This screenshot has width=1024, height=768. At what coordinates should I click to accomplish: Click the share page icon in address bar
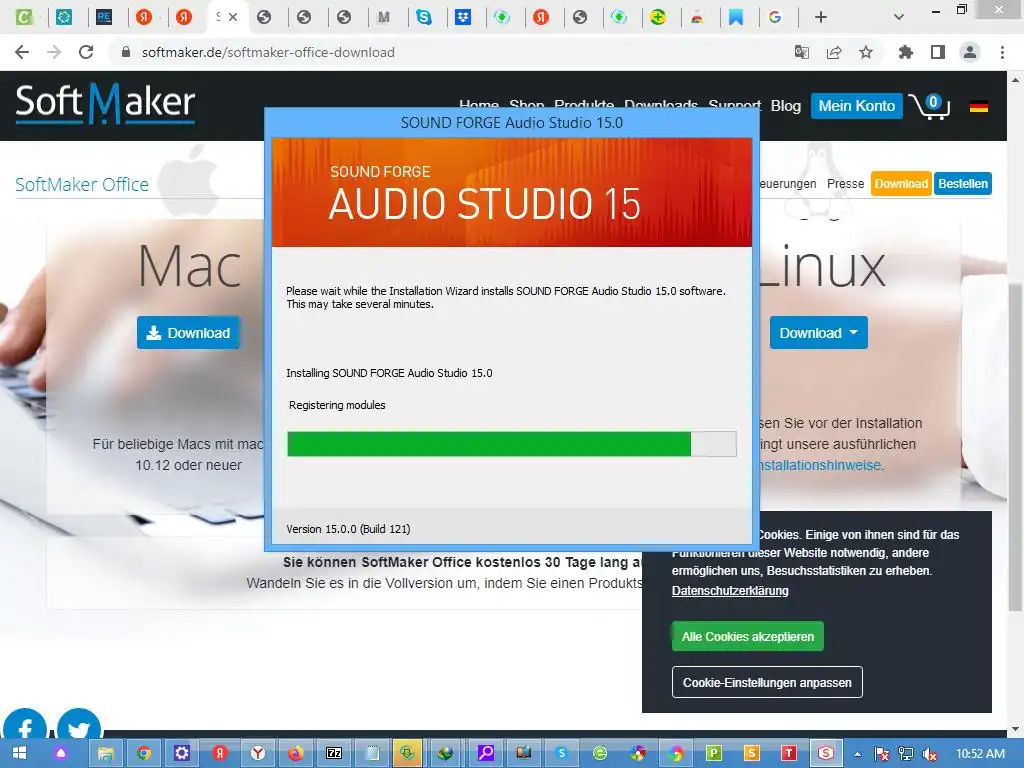834,52
